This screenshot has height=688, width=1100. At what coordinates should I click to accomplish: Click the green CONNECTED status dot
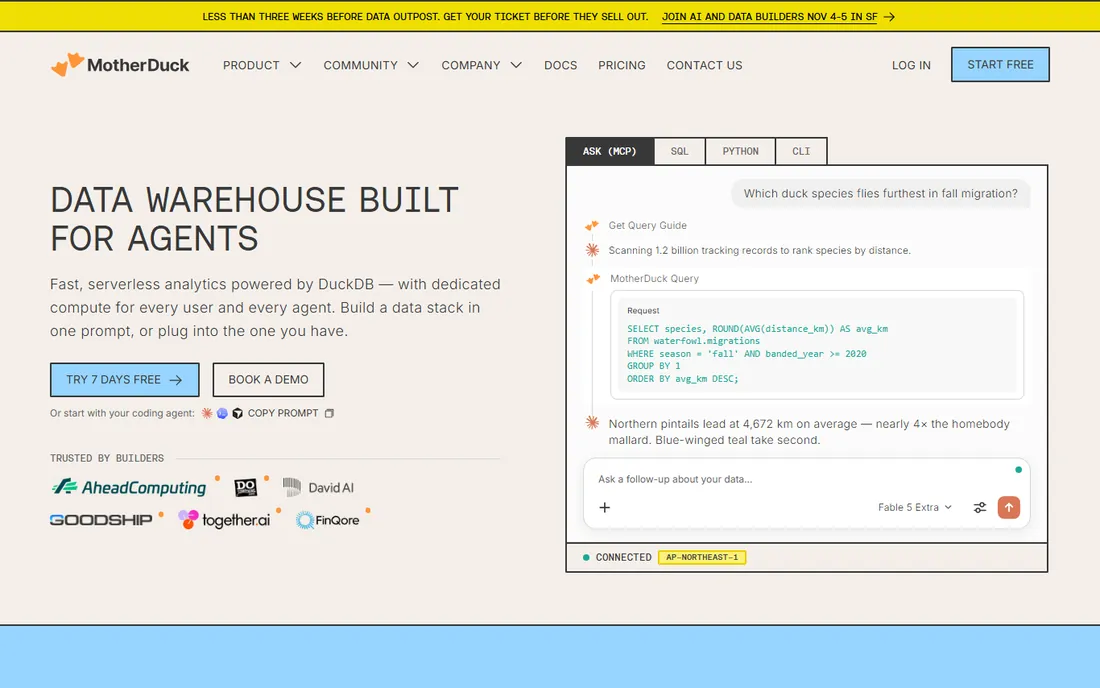[x=586, y=558]
